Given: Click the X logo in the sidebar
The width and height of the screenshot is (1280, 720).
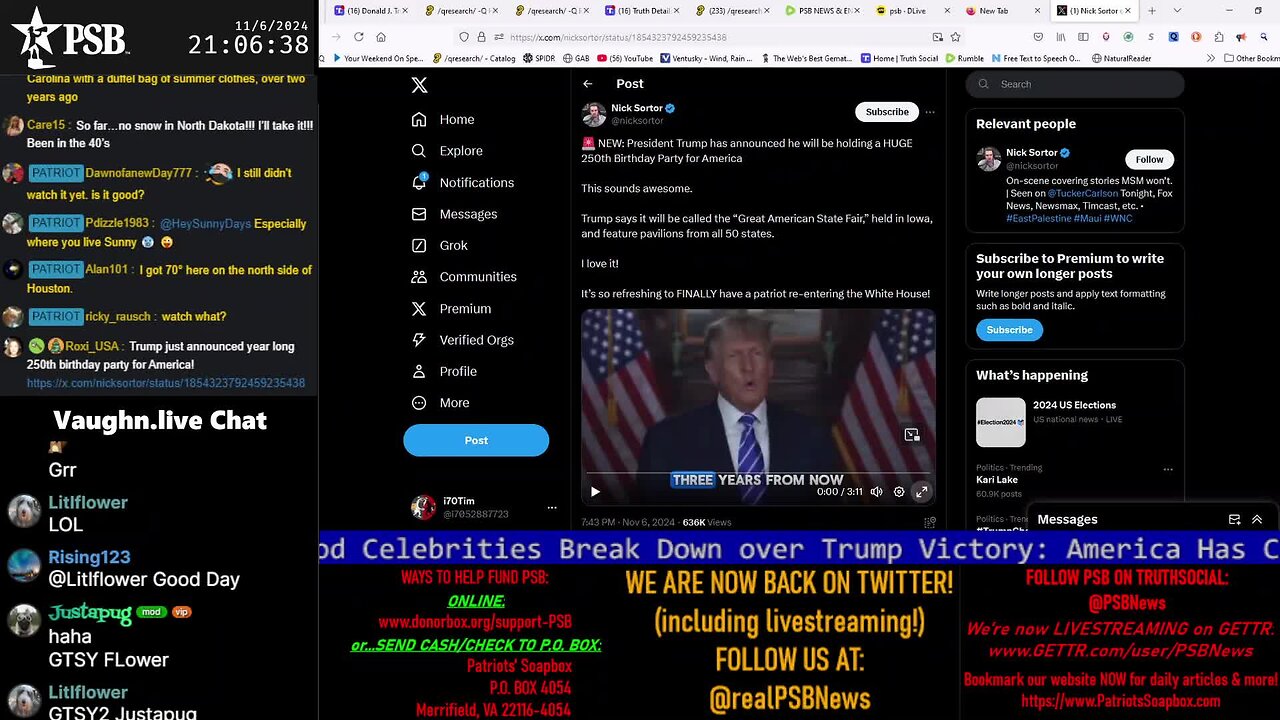Looking at the screenshot, I should click(x=419, y=86).
